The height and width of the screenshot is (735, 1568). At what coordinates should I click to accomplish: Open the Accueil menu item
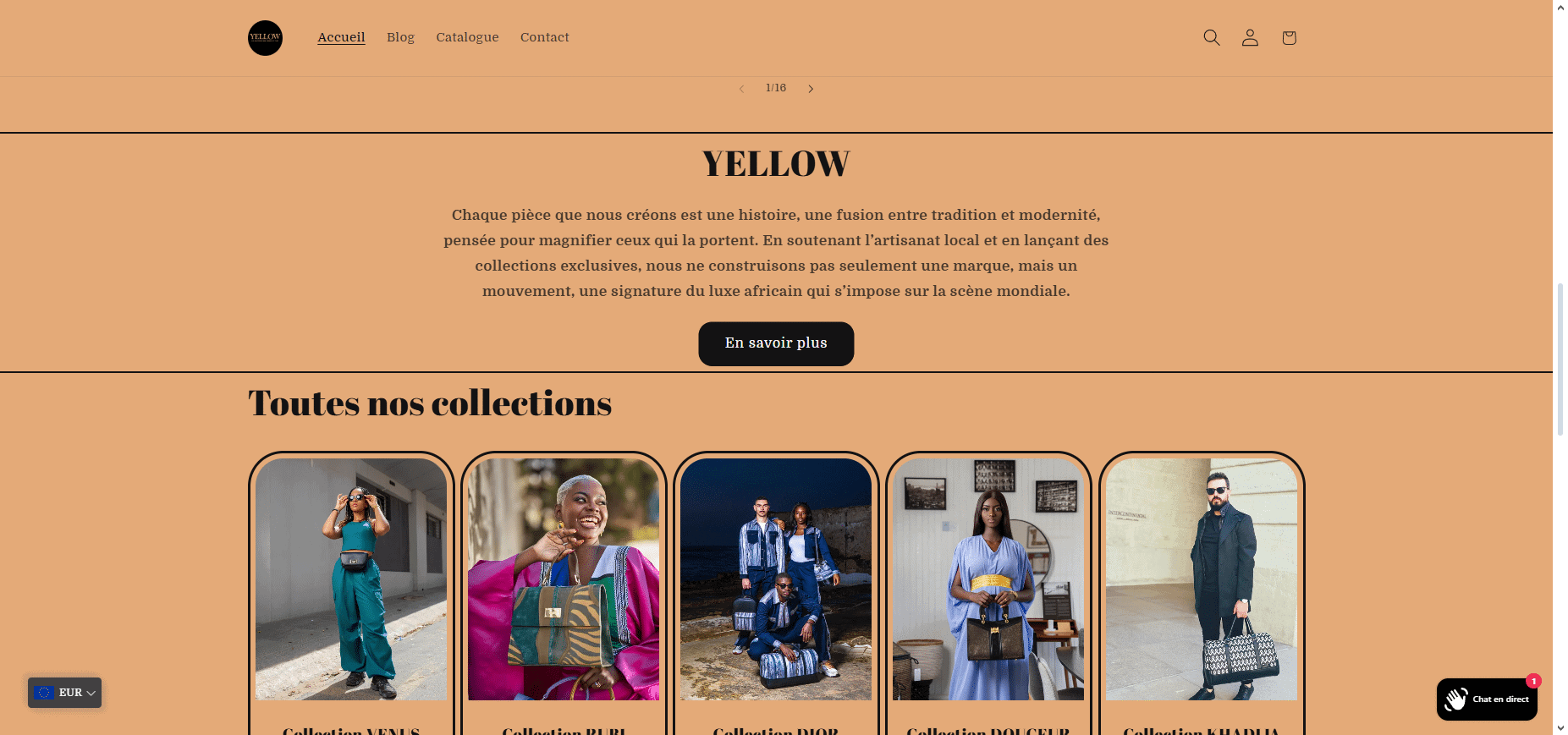point(341,37)
